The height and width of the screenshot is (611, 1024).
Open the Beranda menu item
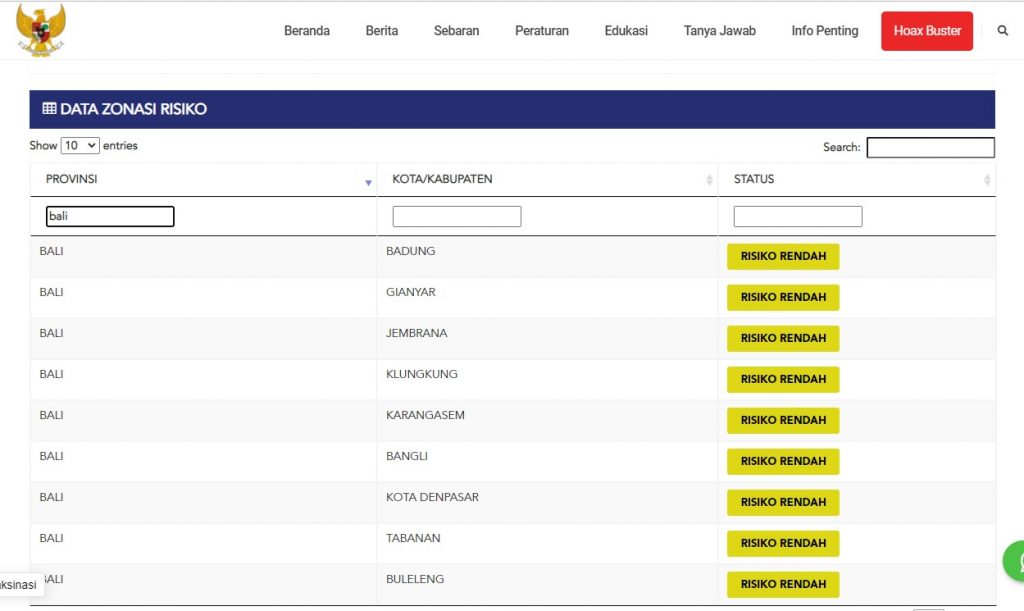pyautogui.click(x=306, y=31)
